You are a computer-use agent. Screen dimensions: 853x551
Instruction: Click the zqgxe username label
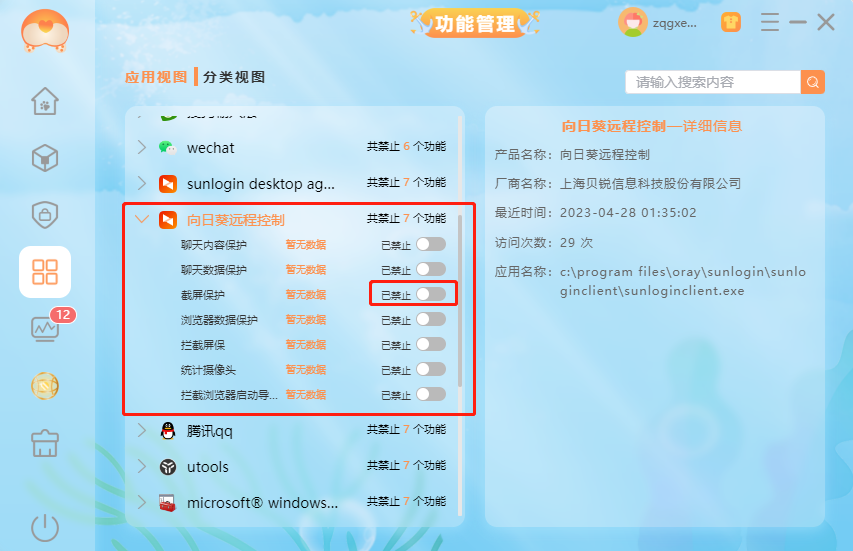tap(675, 23)
